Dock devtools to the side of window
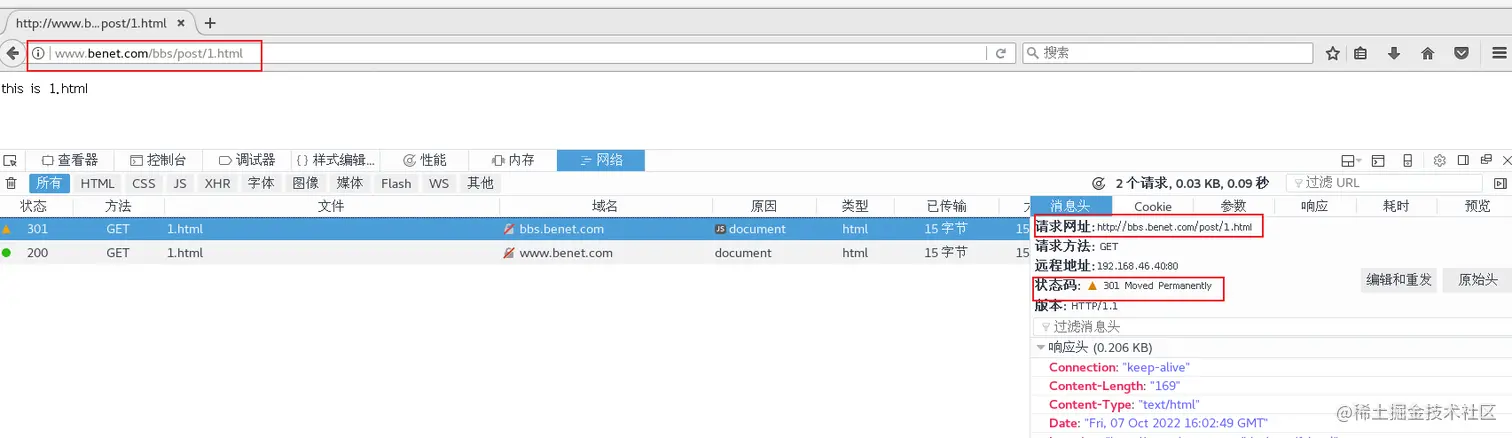This screenshot has width=1512, height=438. 1463,160
